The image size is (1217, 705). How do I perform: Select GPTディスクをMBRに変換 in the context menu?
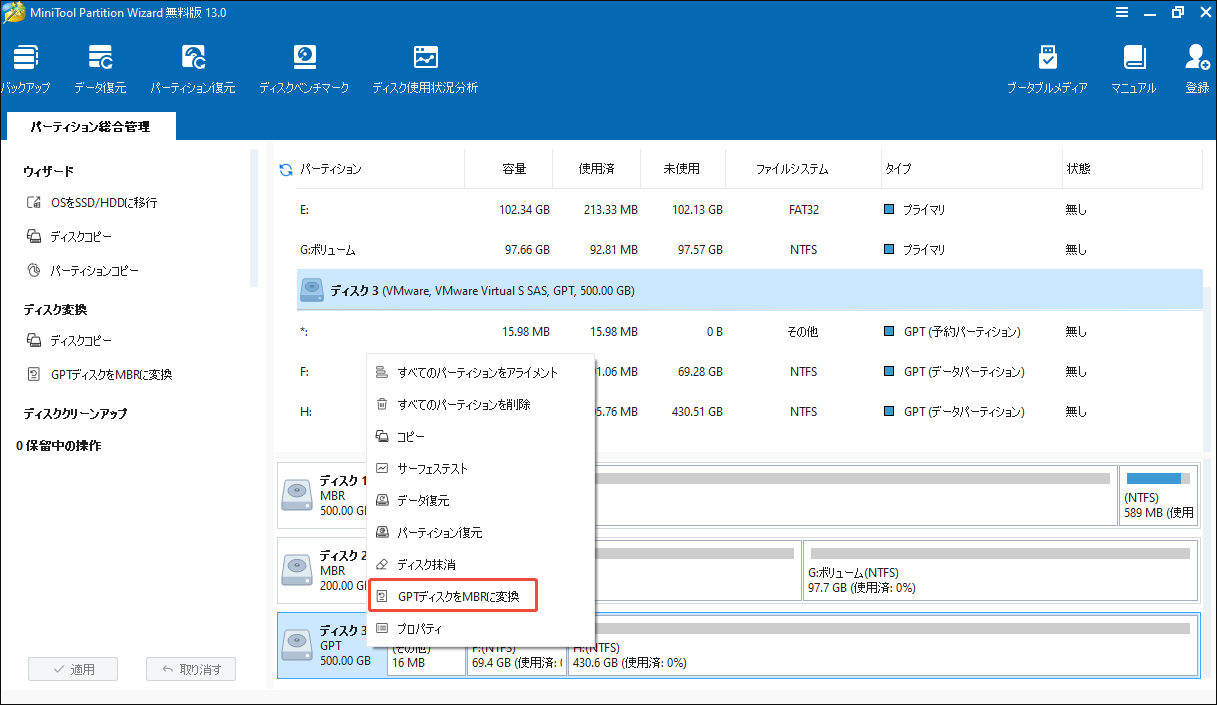457,597
